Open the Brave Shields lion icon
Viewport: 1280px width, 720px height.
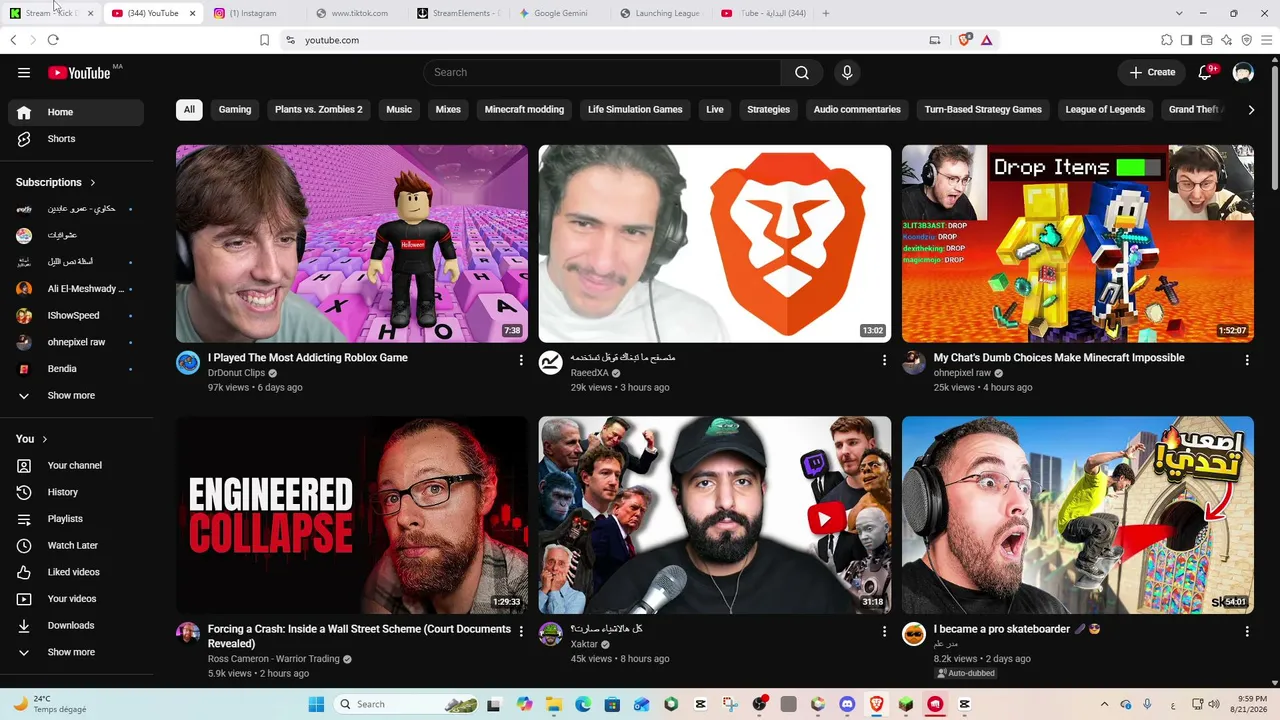pos(964,40)
